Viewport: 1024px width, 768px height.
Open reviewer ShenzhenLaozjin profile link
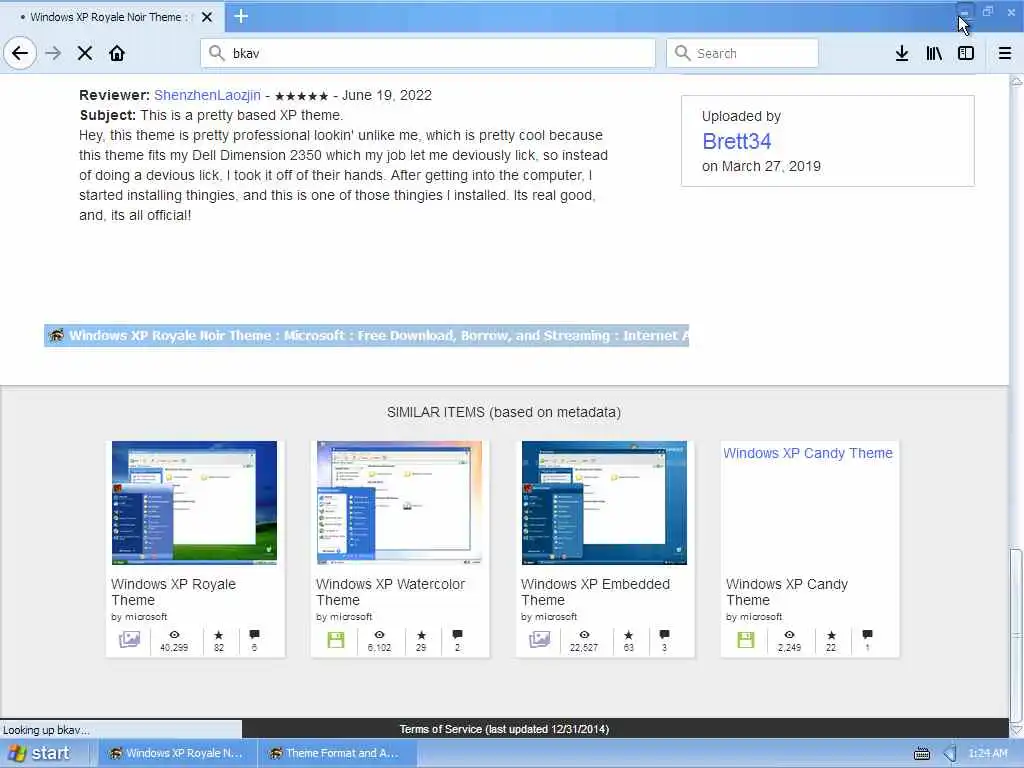(207, 95)
